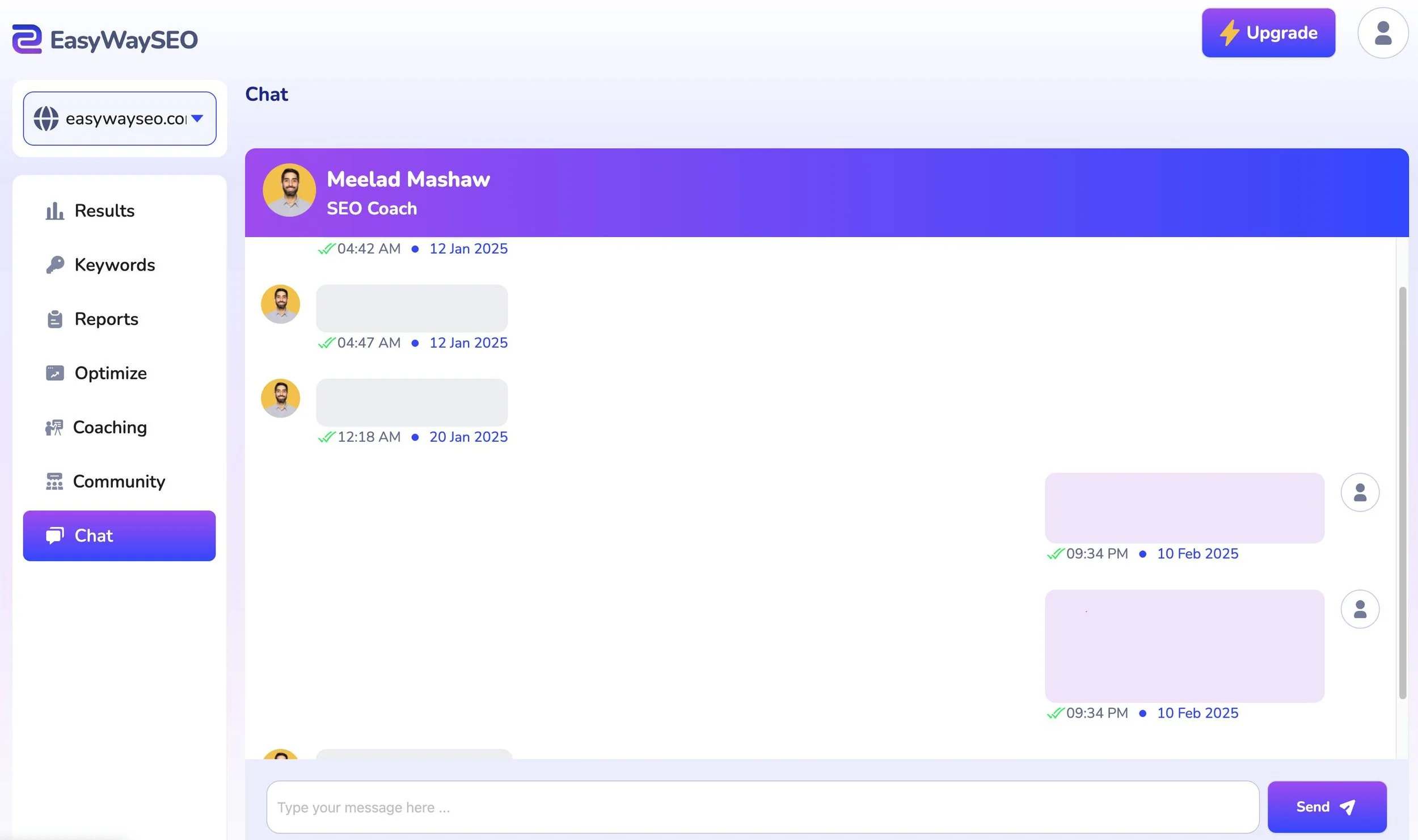Click the Coaching presenter icon

tap(54, 428)
